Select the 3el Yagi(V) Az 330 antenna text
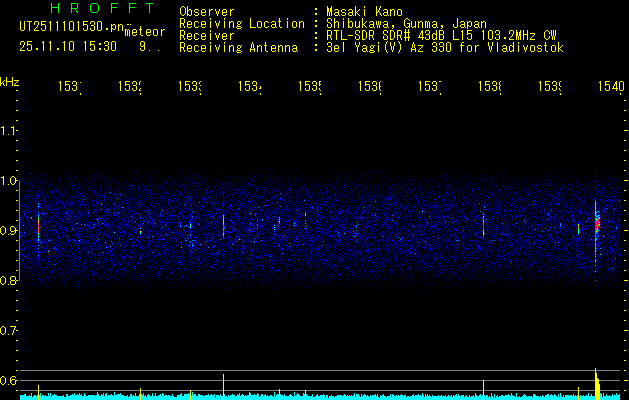Image resolution: width=629 pixels, height=400 pixels. (x=445, y=48)
